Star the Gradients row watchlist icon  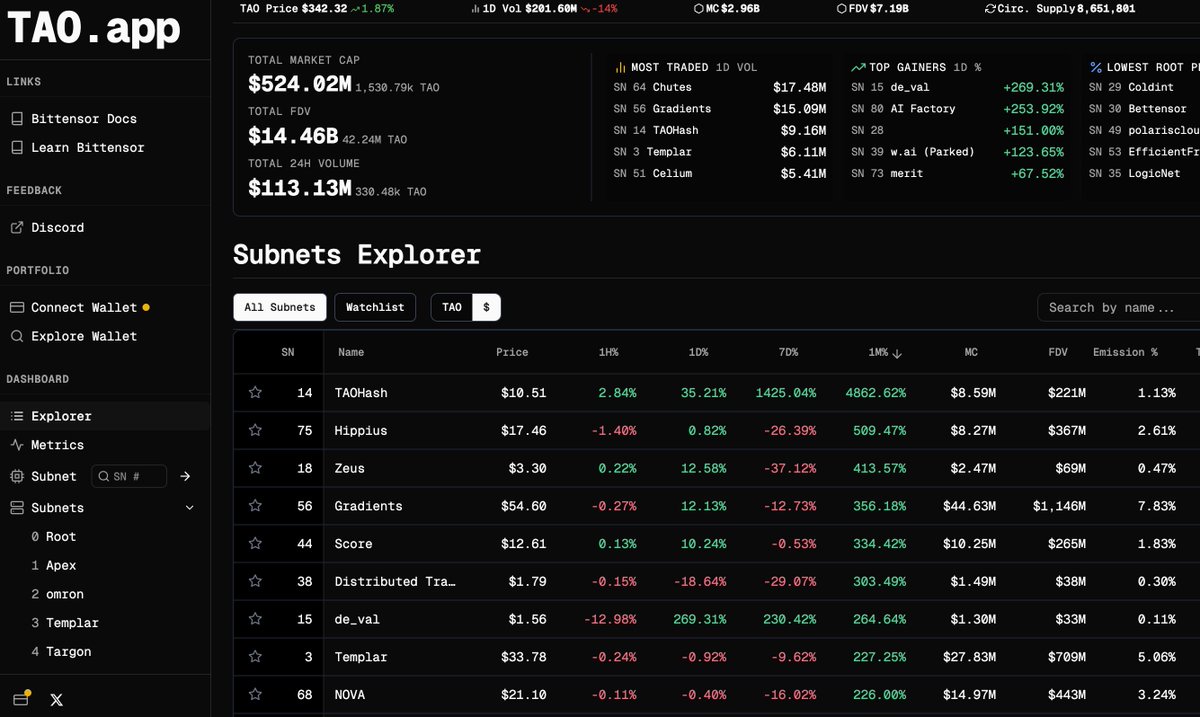255,506
